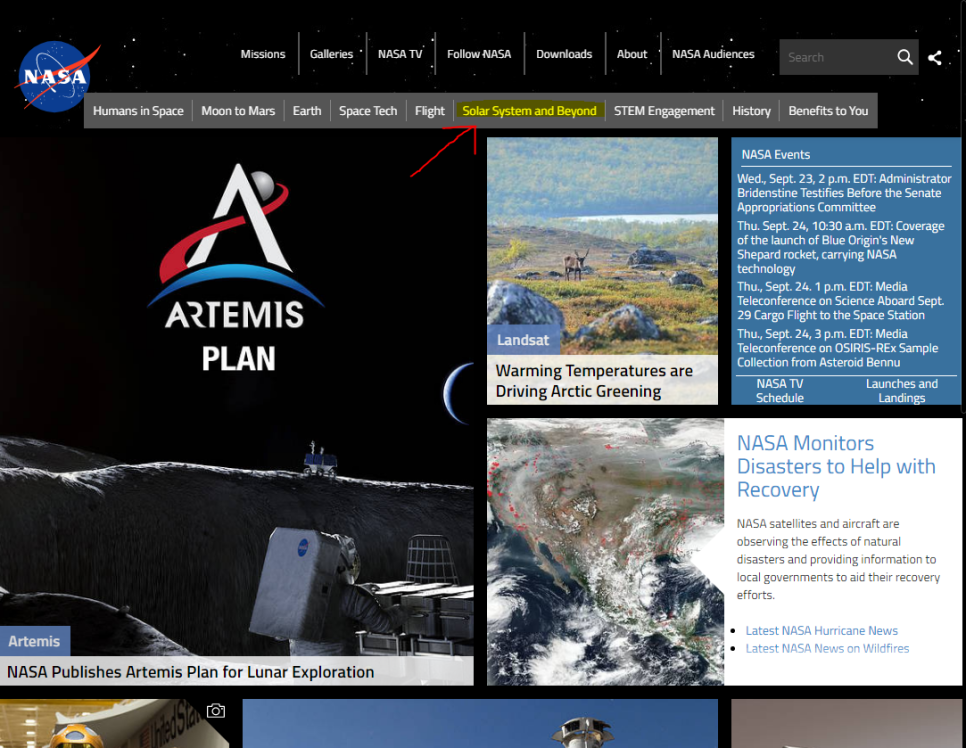Open Bridenstine Senate testimony event

844,193
